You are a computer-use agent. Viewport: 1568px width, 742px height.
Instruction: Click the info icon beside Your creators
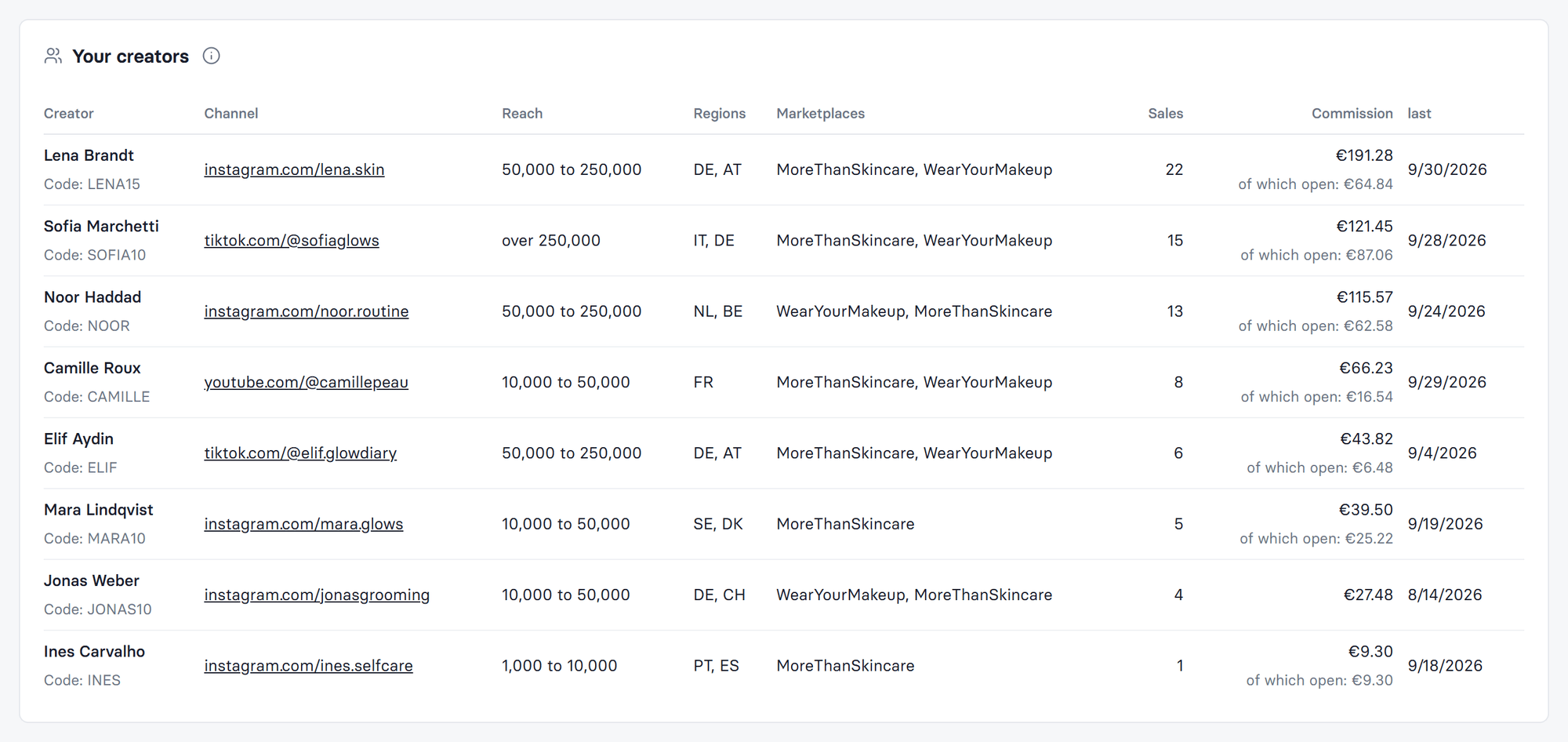click(x=211, y=56)
